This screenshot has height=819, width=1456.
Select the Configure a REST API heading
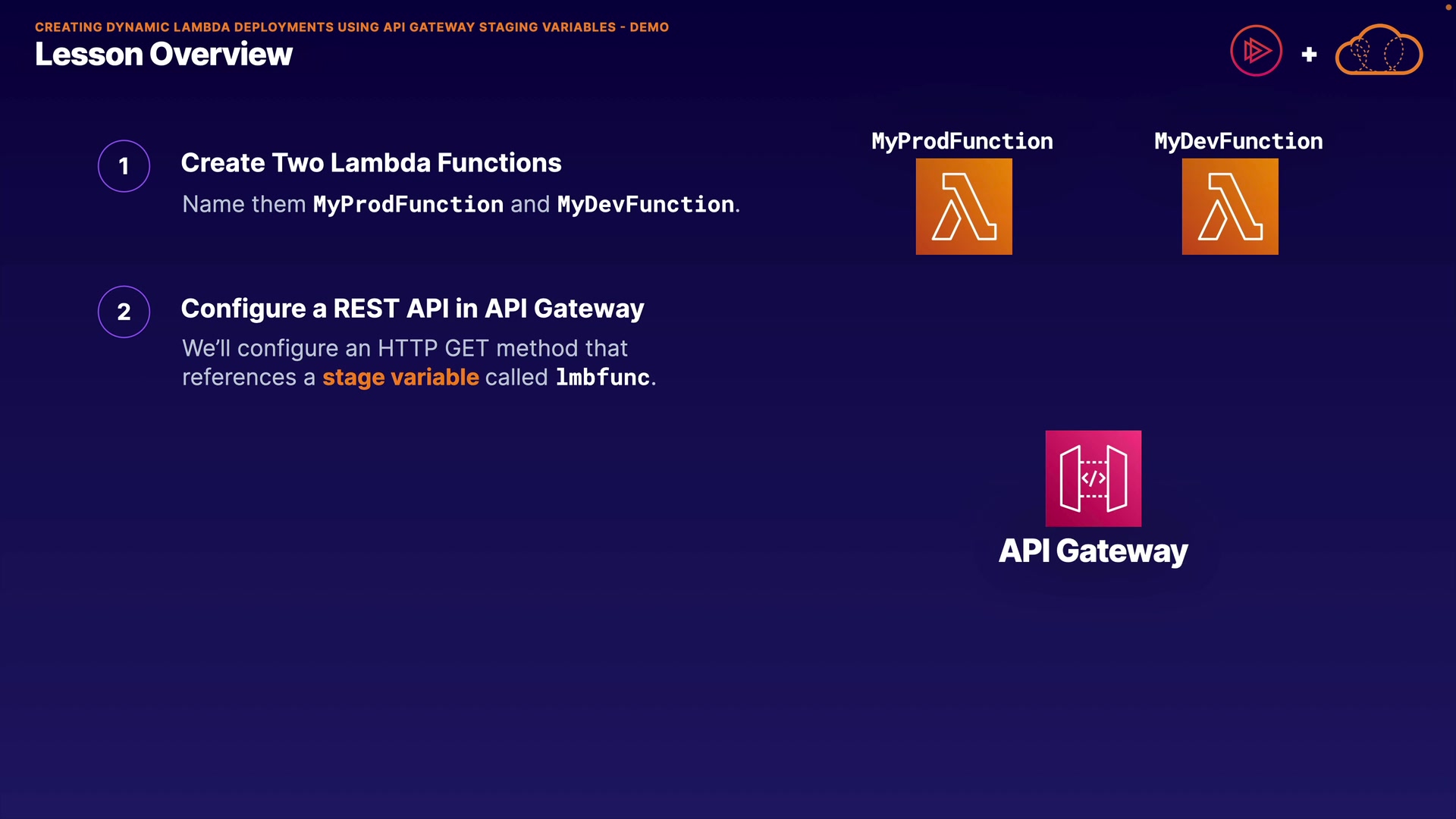(413, 309)
